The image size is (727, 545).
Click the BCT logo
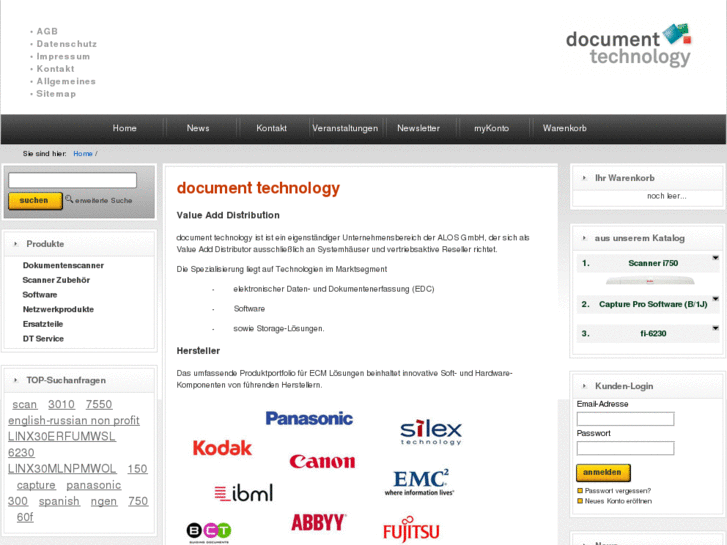point(209,532)
